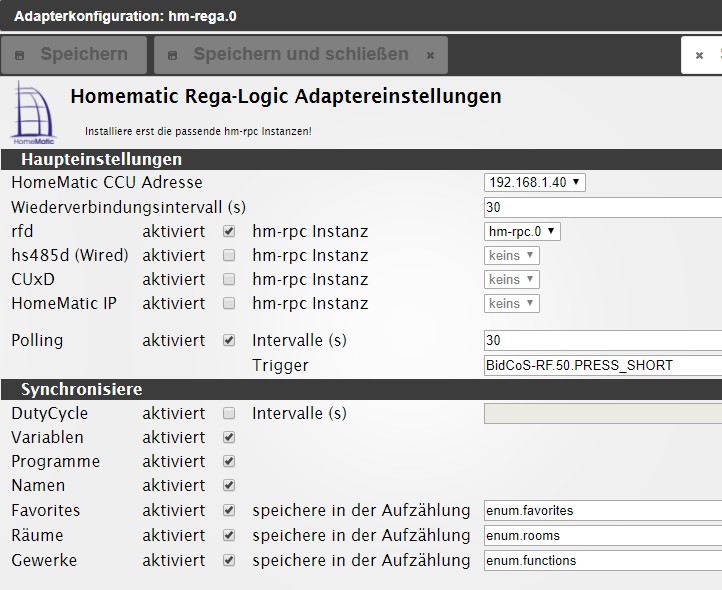Toggle the rfd aktiviert checkbox
Viewport: 722px width, 590px height.
tap(229, 231)
